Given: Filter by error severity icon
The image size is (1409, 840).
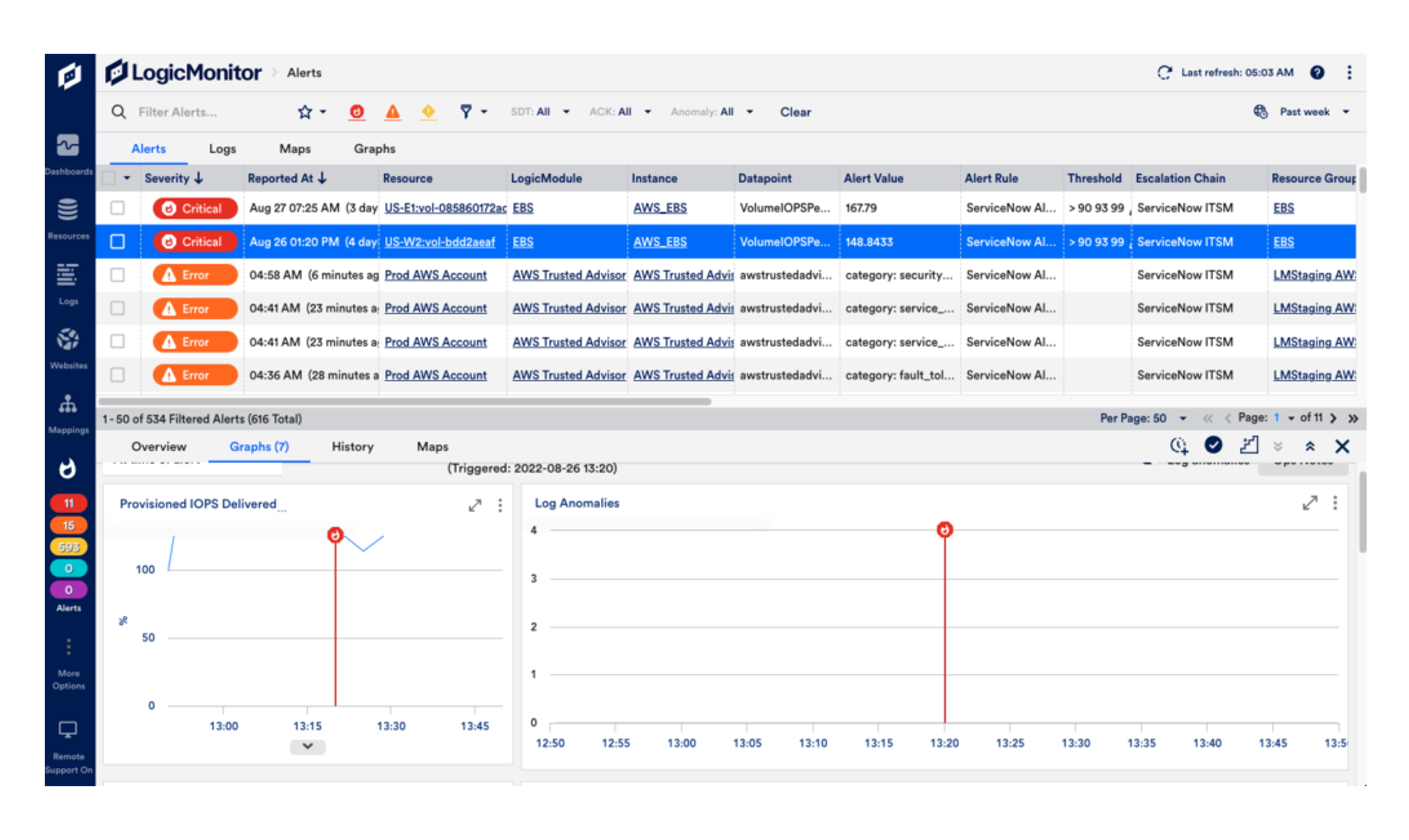Looking at the screenshot, I should point(392,112).
